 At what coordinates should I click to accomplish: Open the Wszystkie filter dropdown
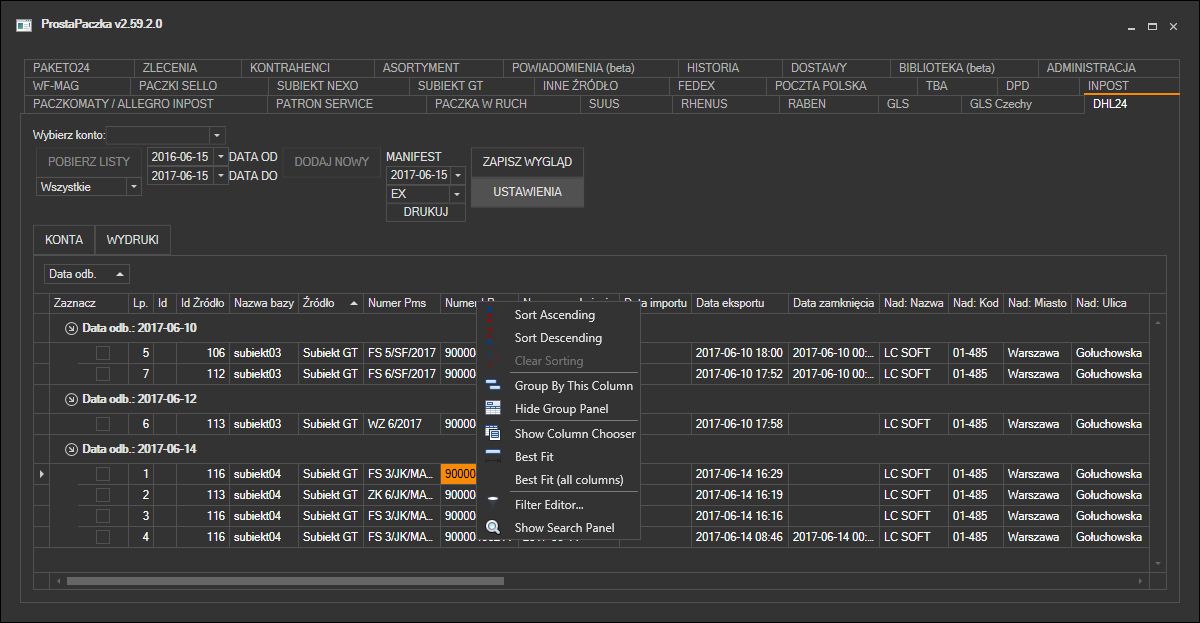point(134,187)
